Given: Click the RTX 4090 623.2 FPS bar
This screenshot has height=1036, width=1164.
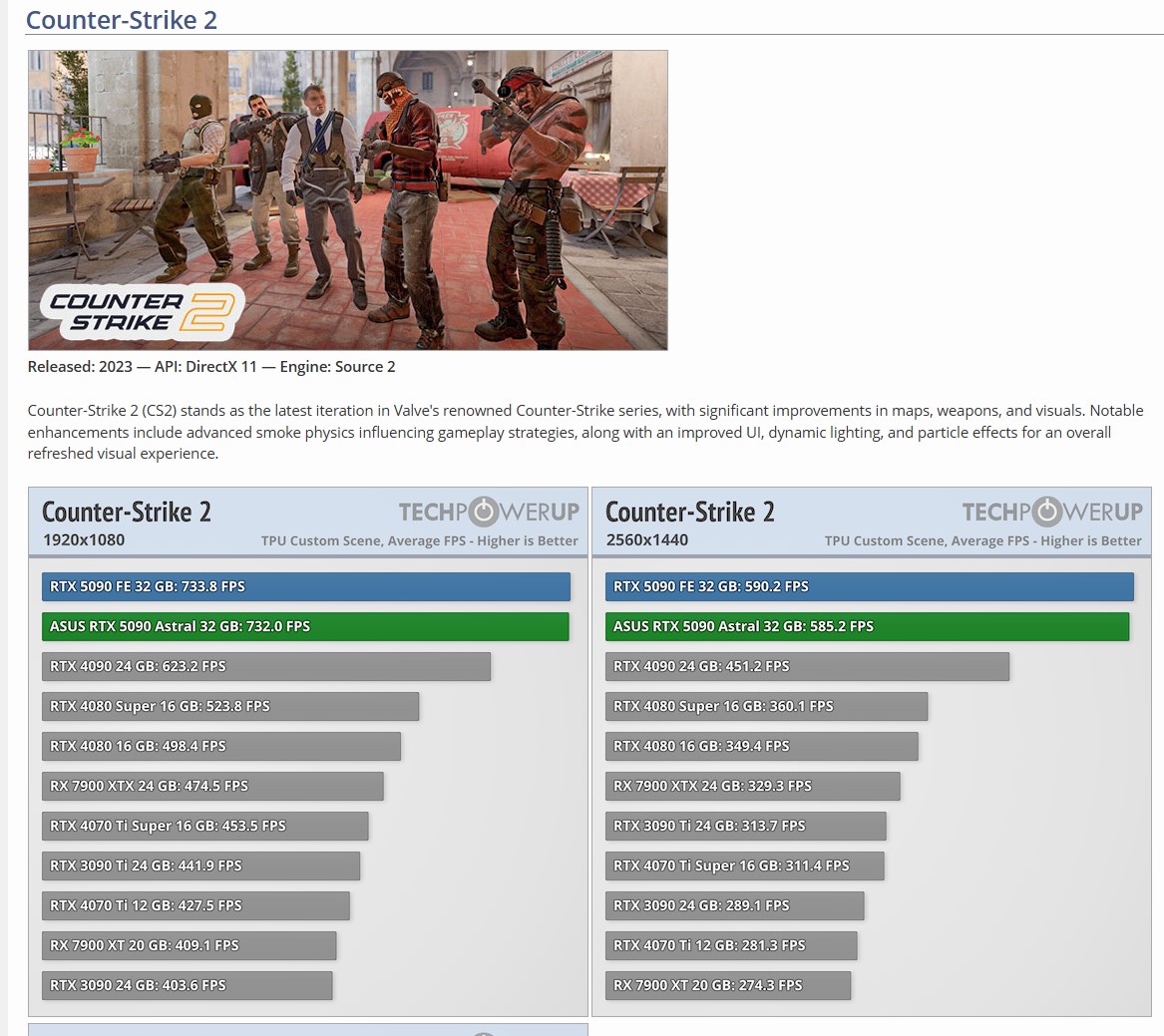Looking at the screenshot, I should [x=266, y=666].
